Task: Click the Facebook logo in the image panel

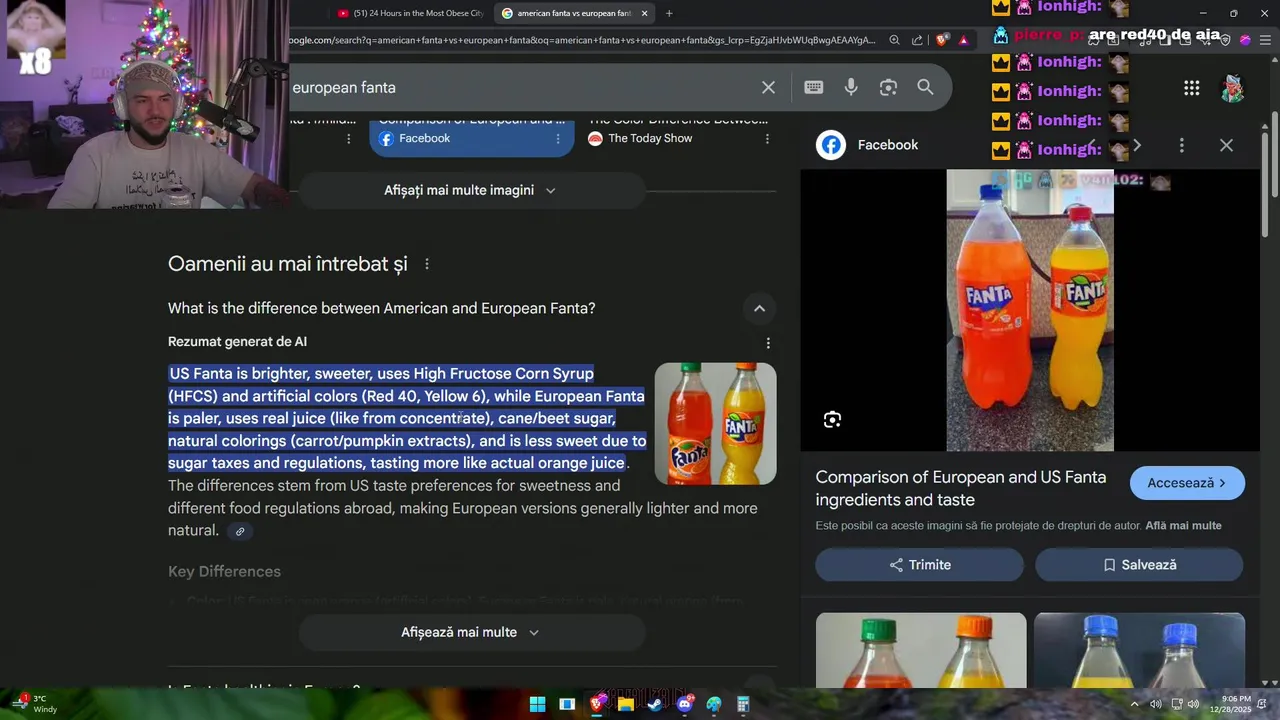Action: [x=831, y=145]
